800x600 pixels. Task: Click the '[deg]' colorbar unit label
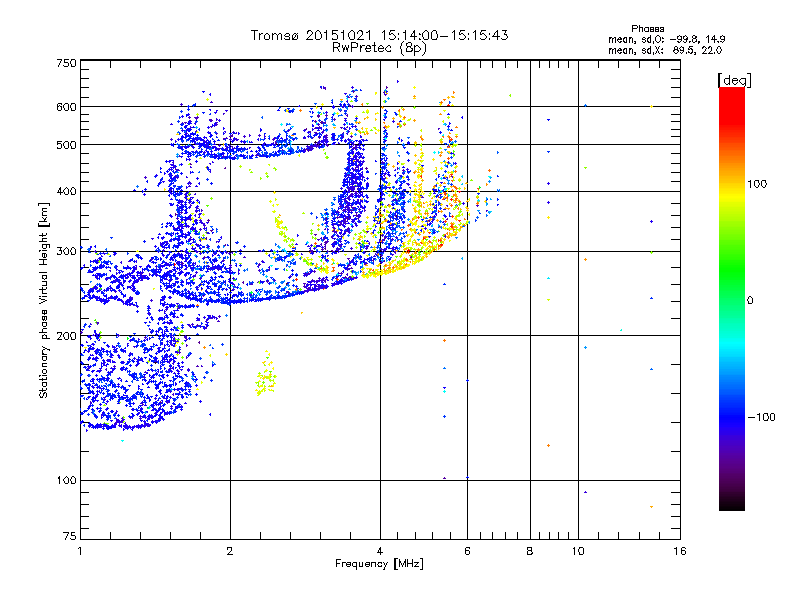click(734, 80)
